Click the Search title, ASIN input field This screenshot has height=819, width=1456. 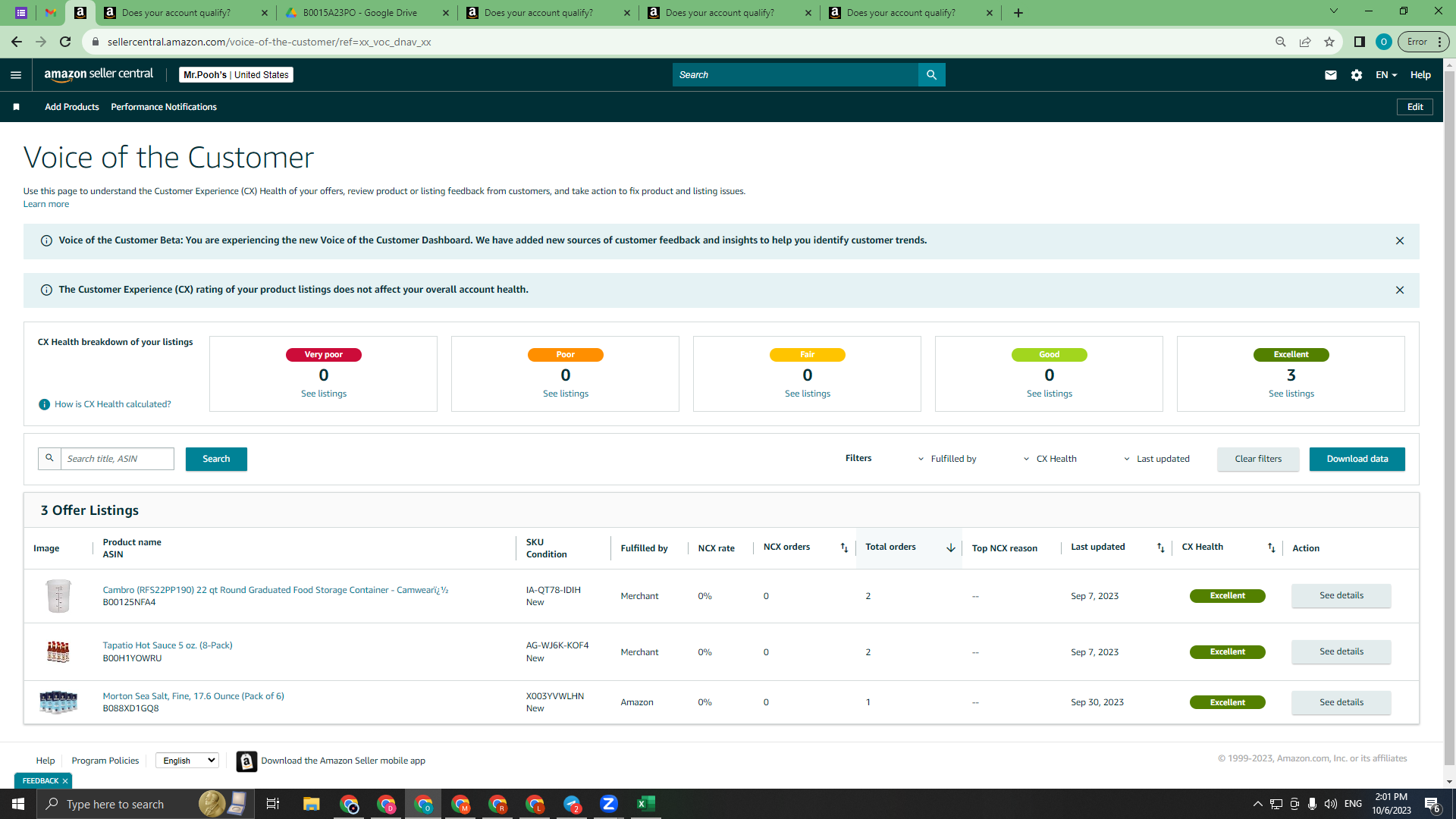click(118, 460)
